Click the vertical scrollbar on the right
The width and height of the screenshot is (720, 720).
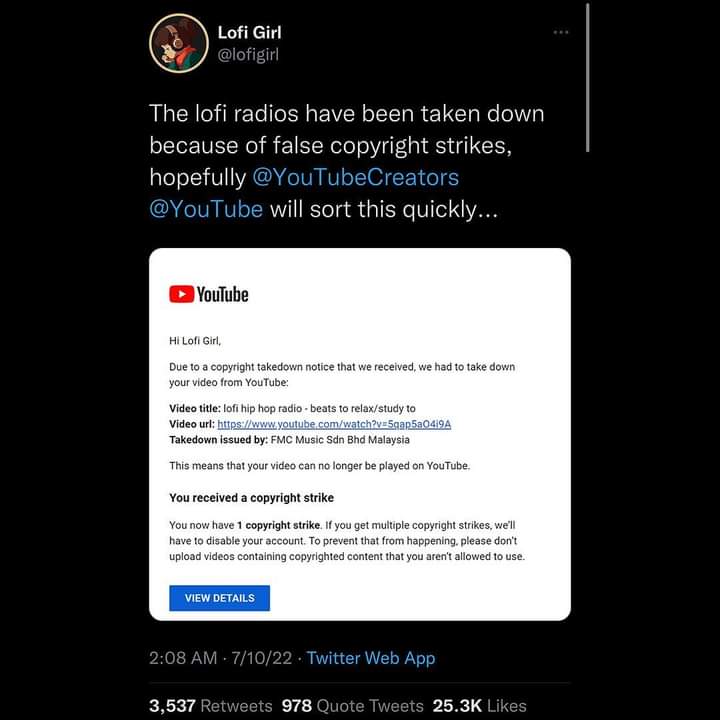click(588, 76)
